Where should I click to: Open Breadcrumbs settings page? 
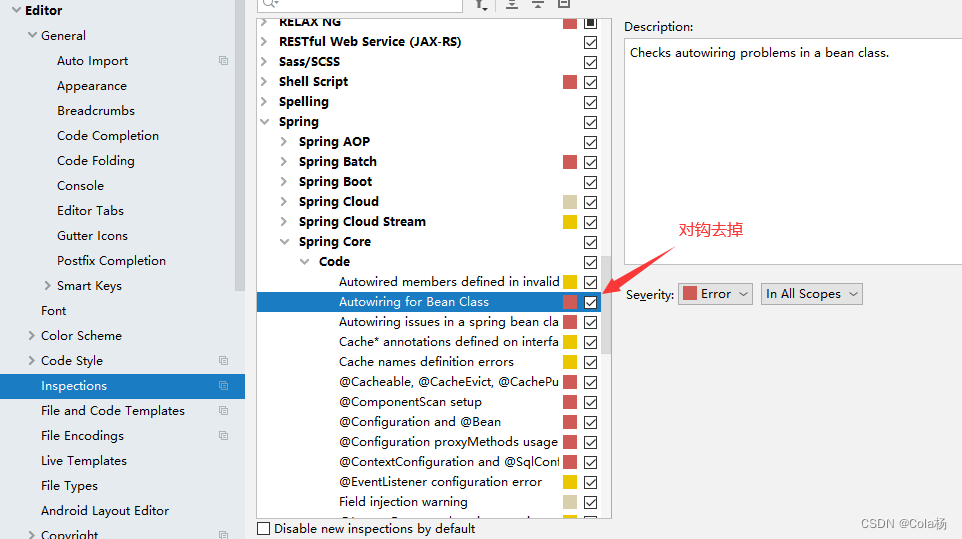click(x=96, y=110)
